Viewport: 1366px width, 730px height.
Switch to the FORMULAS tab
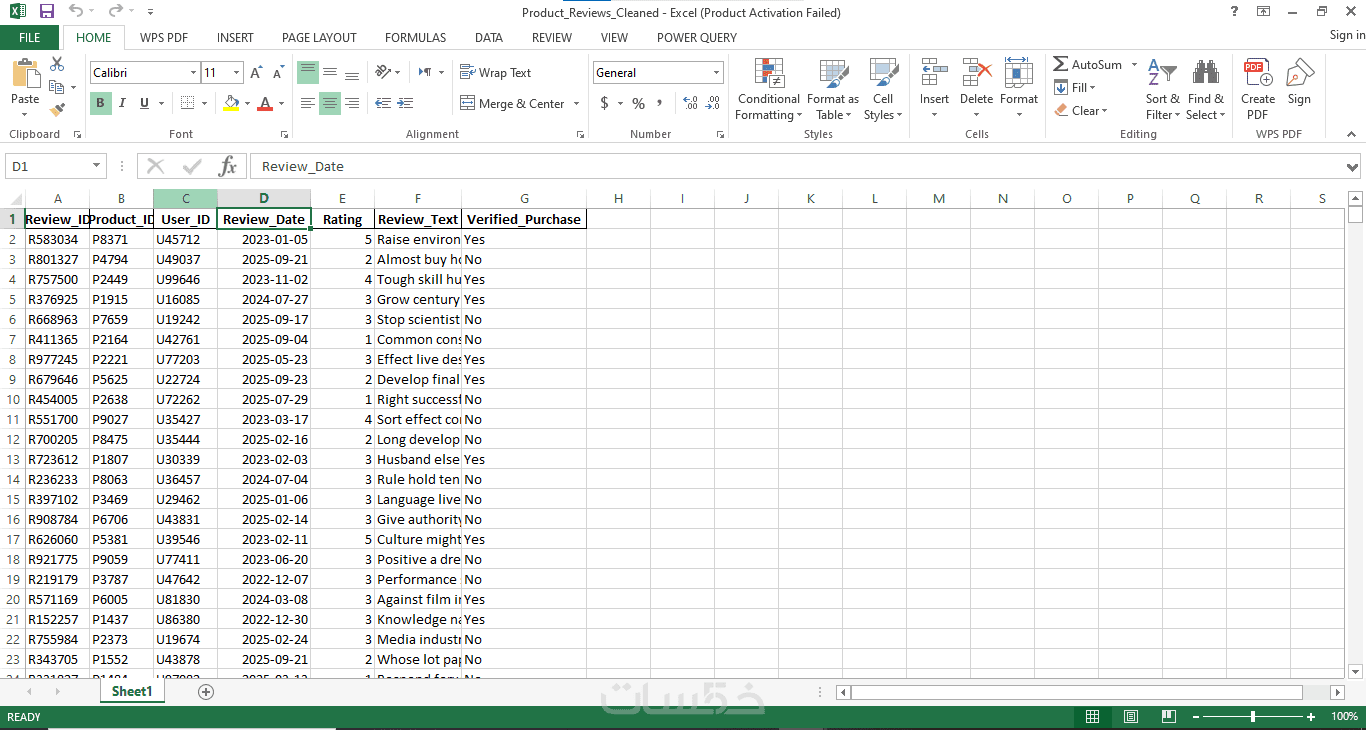[415, 38]
